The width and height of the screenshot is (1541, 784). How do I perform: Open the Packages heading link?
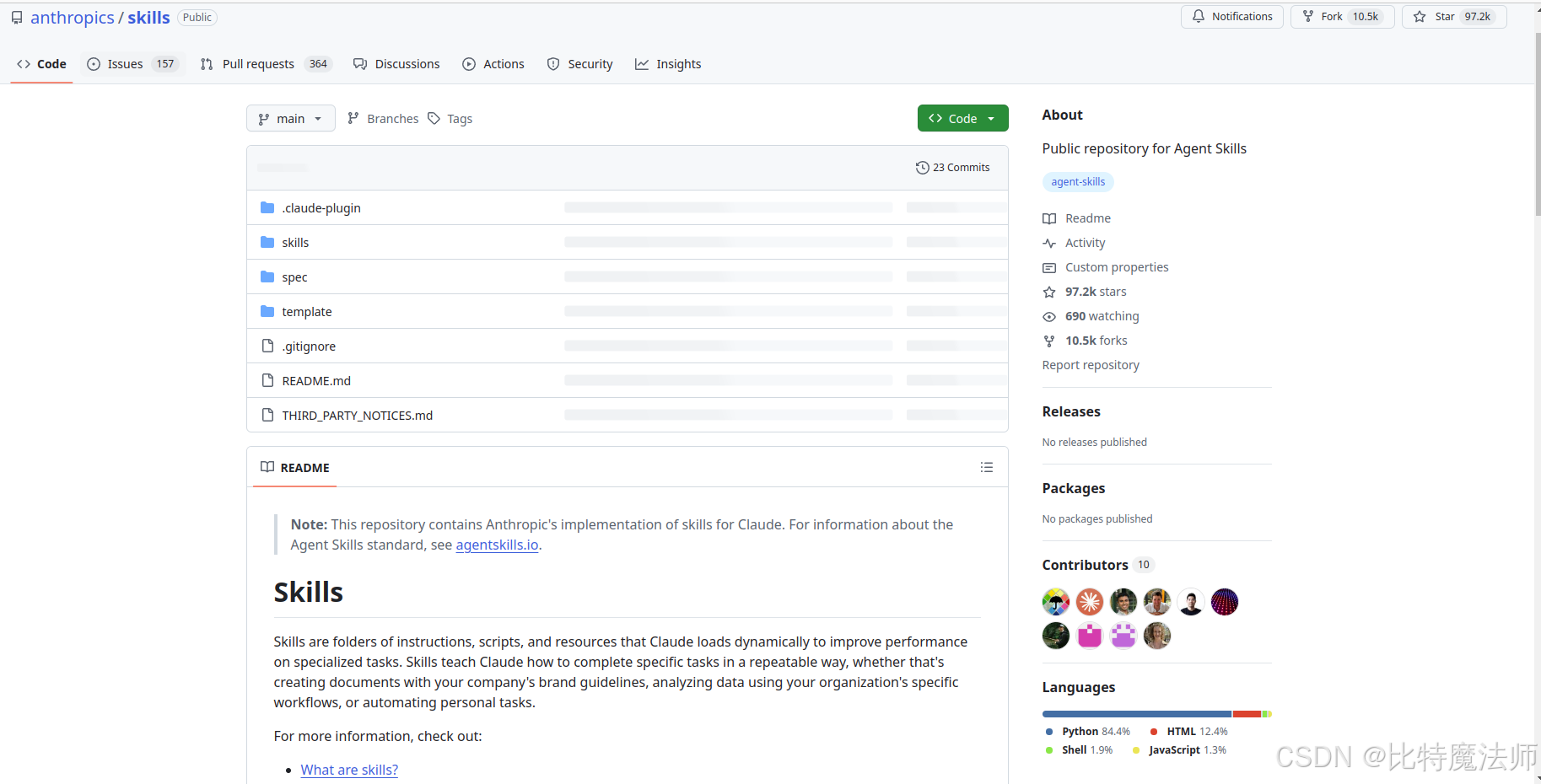tap(1073, 488)
